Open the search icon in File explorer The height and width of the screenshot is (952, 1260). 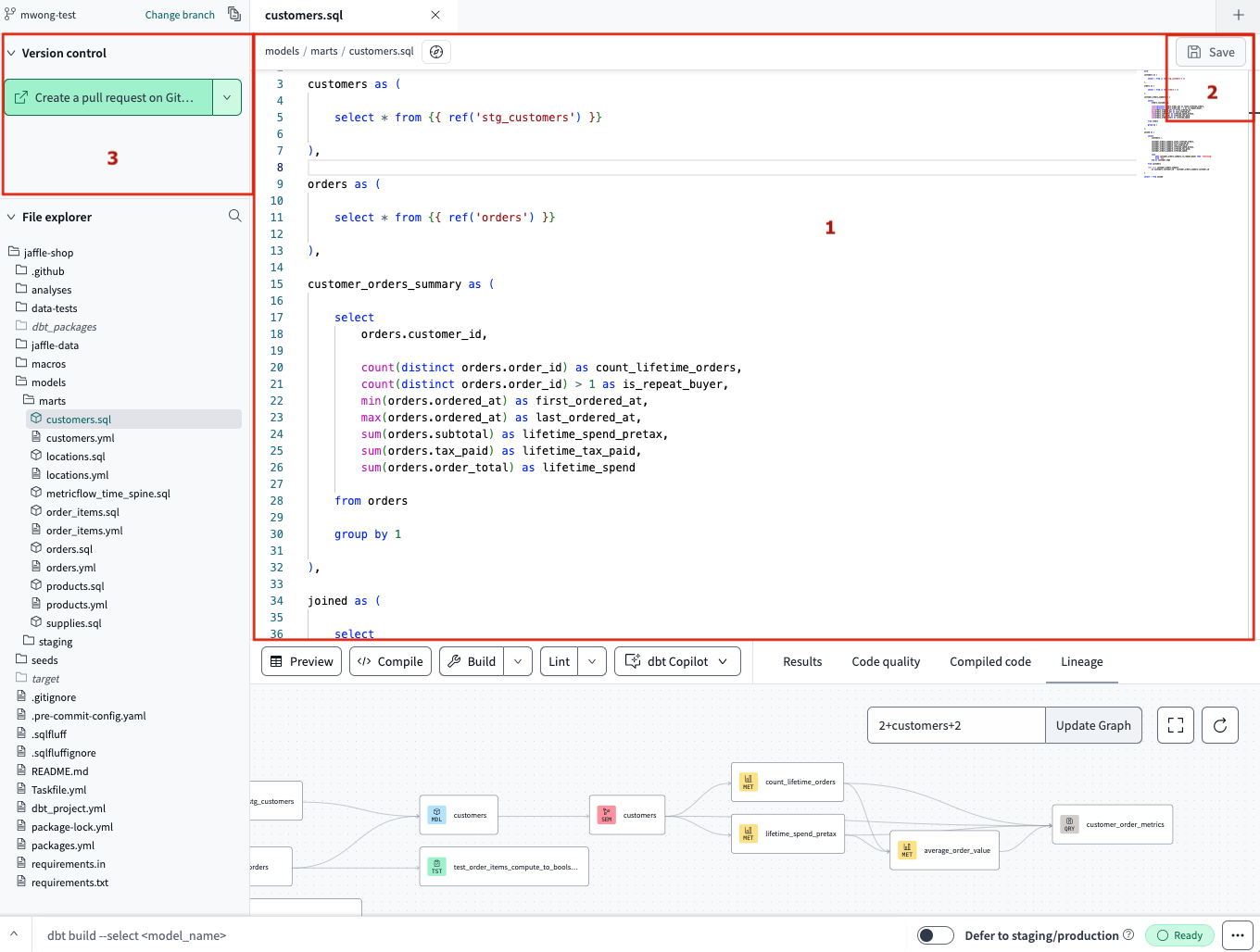coord(234,216)
